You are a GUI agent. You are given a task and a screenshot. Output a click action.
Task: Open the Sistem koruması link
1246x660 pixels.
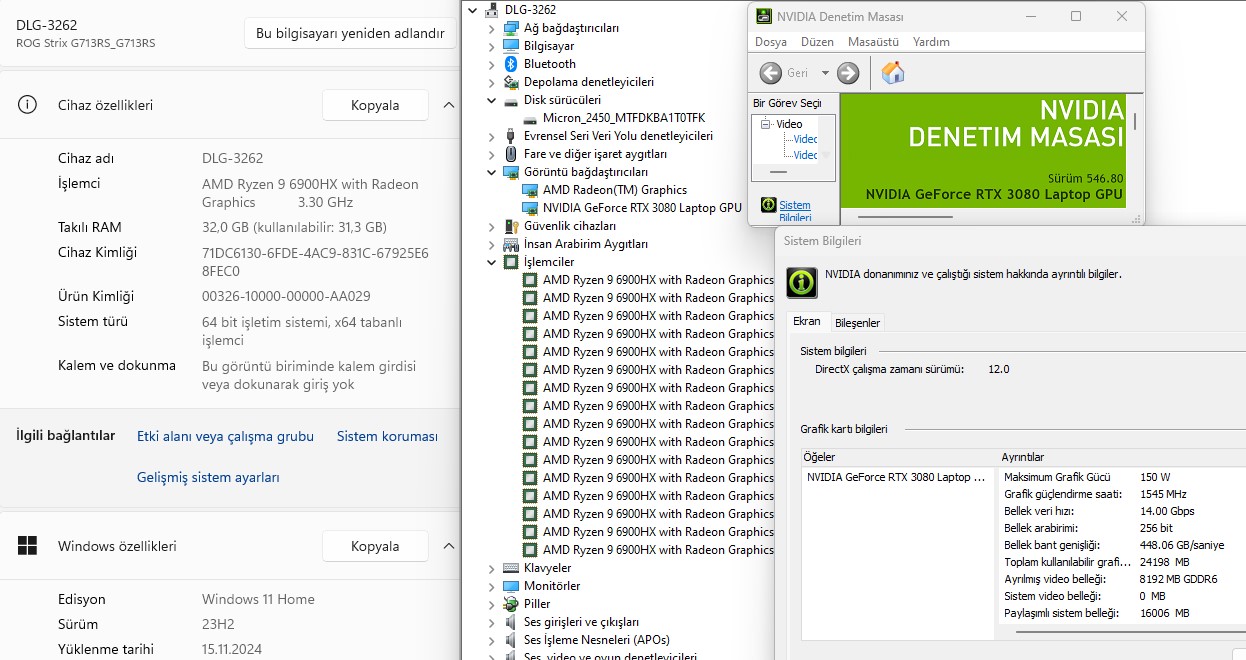[x=387, y=436]
